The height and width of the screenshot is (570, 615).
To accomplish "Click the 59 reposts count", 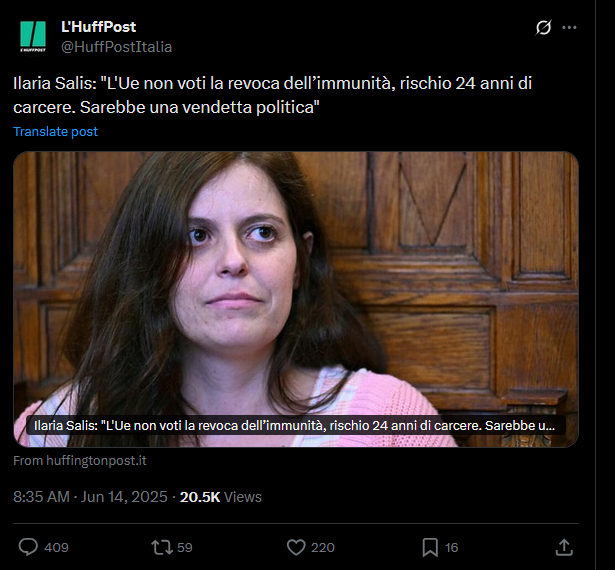I will (x=185, y=547).
